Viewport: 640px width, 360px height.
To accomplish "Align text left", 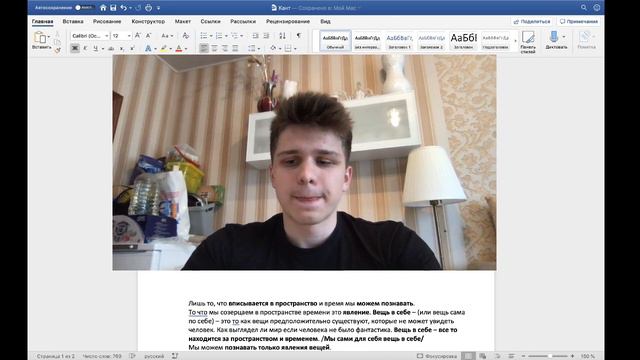I will 204,48.
